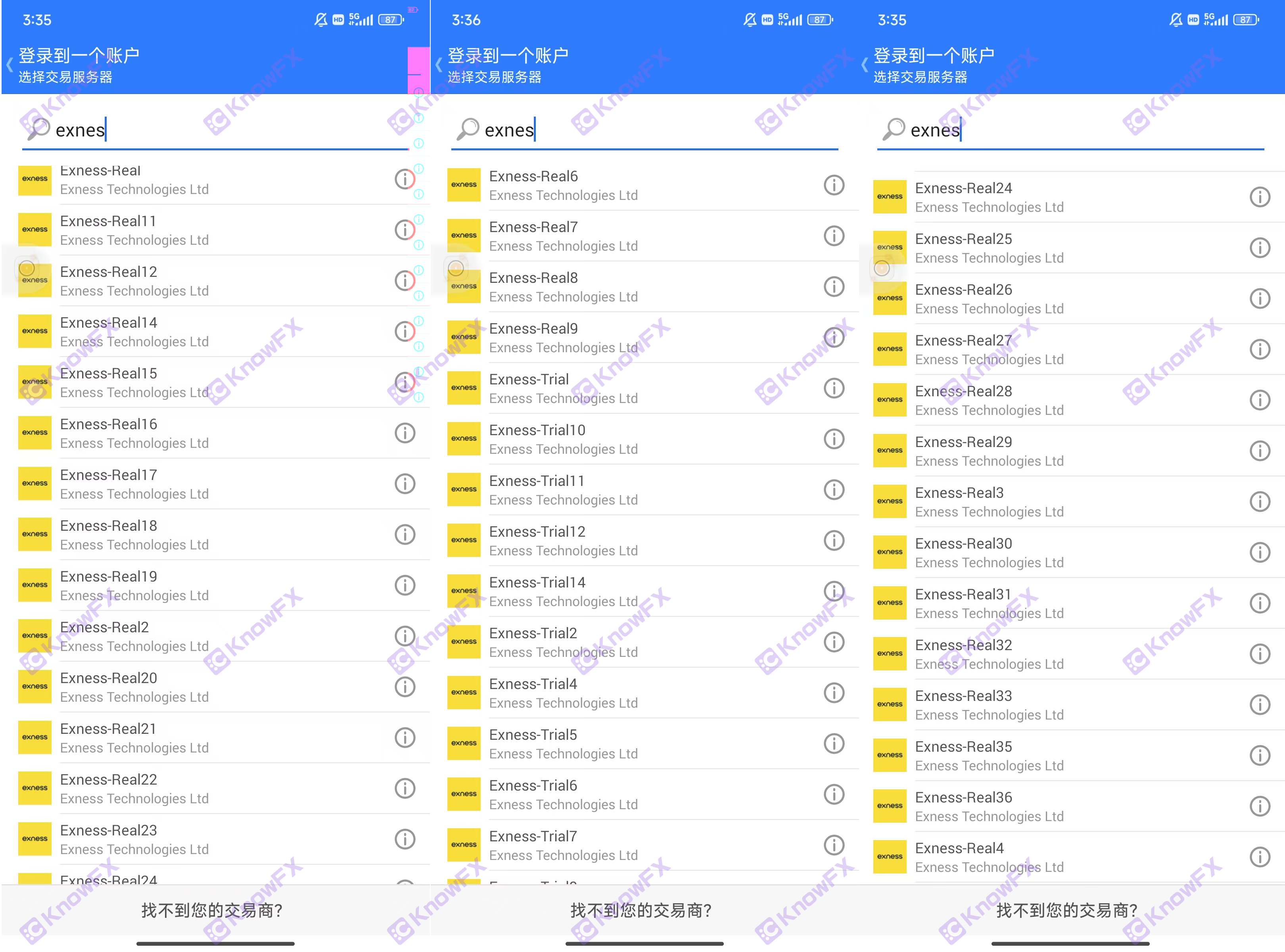Click info icon for Exness-Real6 server
Image resolution: width=1285 pixels, height=952 pixels.
coord(833,184)
